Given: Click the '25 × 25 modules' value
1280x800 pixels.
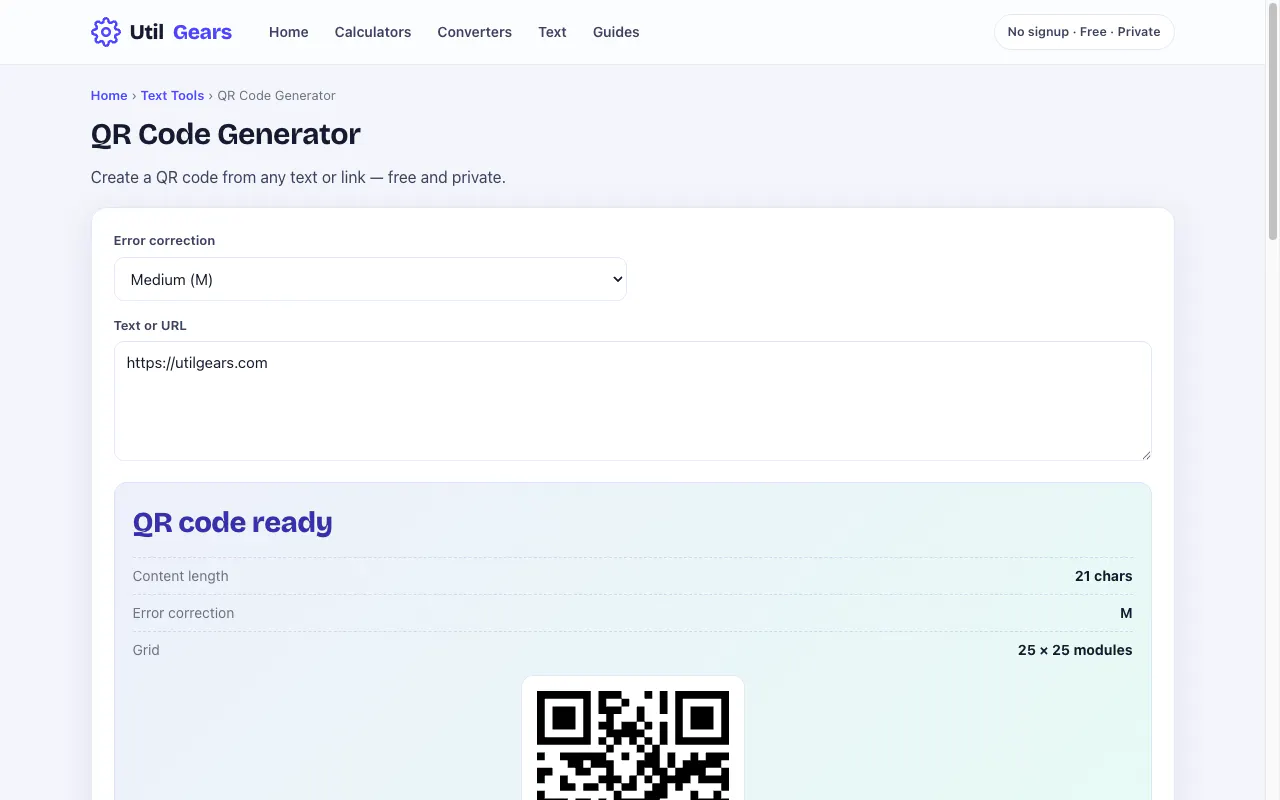Looking at the screenshot, I should 1075,650.
